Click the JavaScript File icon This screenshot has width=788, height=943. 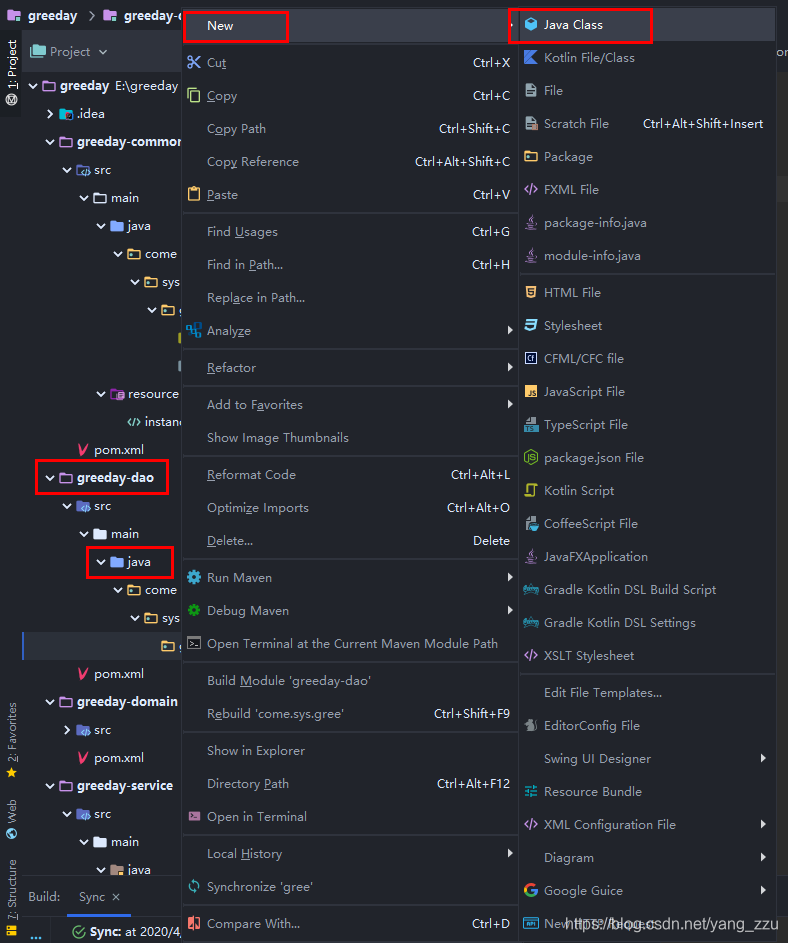click(x=531, y=392)
